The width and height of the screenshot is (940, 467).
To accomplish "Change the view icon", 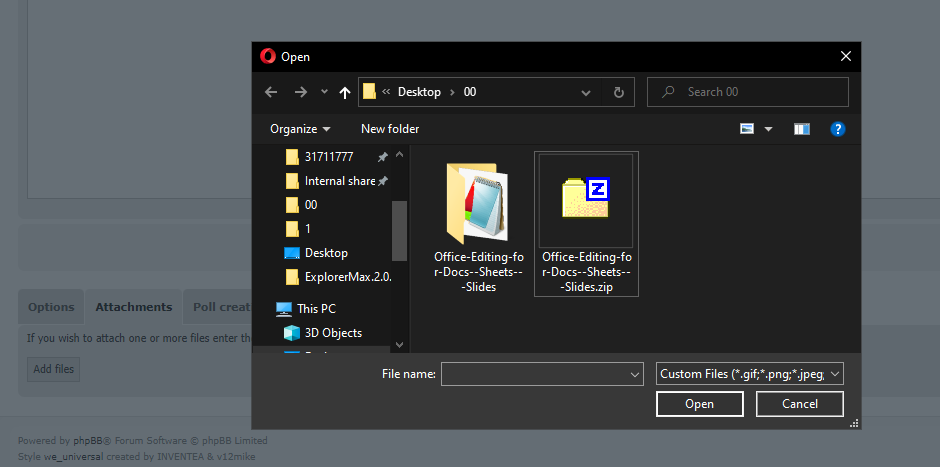I will click(747, 129).
